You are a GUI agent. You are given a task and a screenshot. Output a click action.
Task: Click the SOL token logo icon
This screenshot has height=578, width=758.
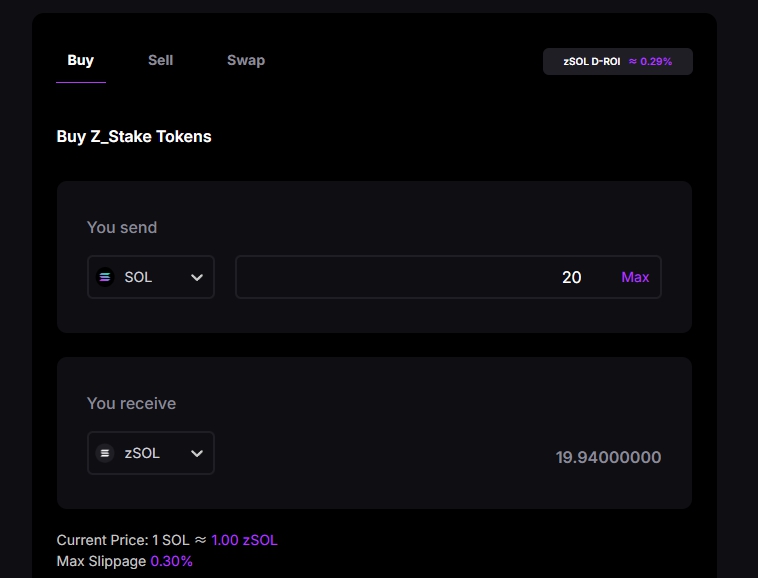(x=105, y=277)
